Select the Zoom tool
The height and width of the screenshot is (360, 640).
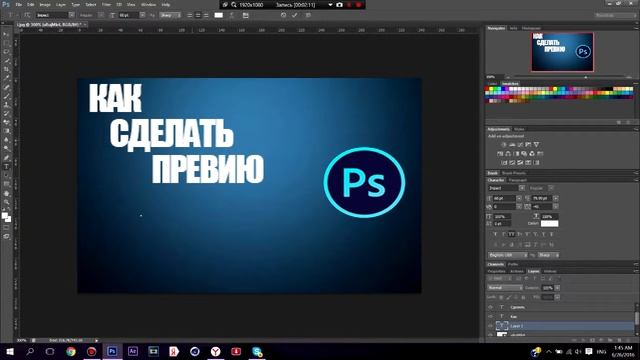[7, 202]
